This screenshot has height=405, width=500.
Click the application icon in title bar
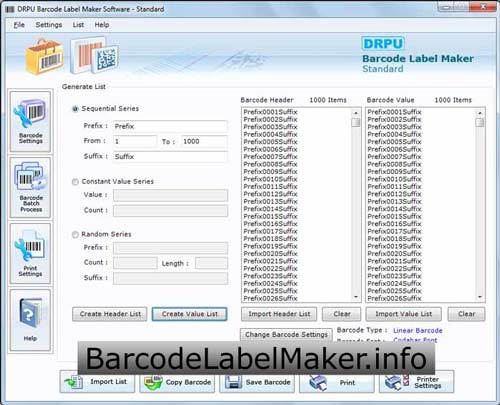(10, 9)
